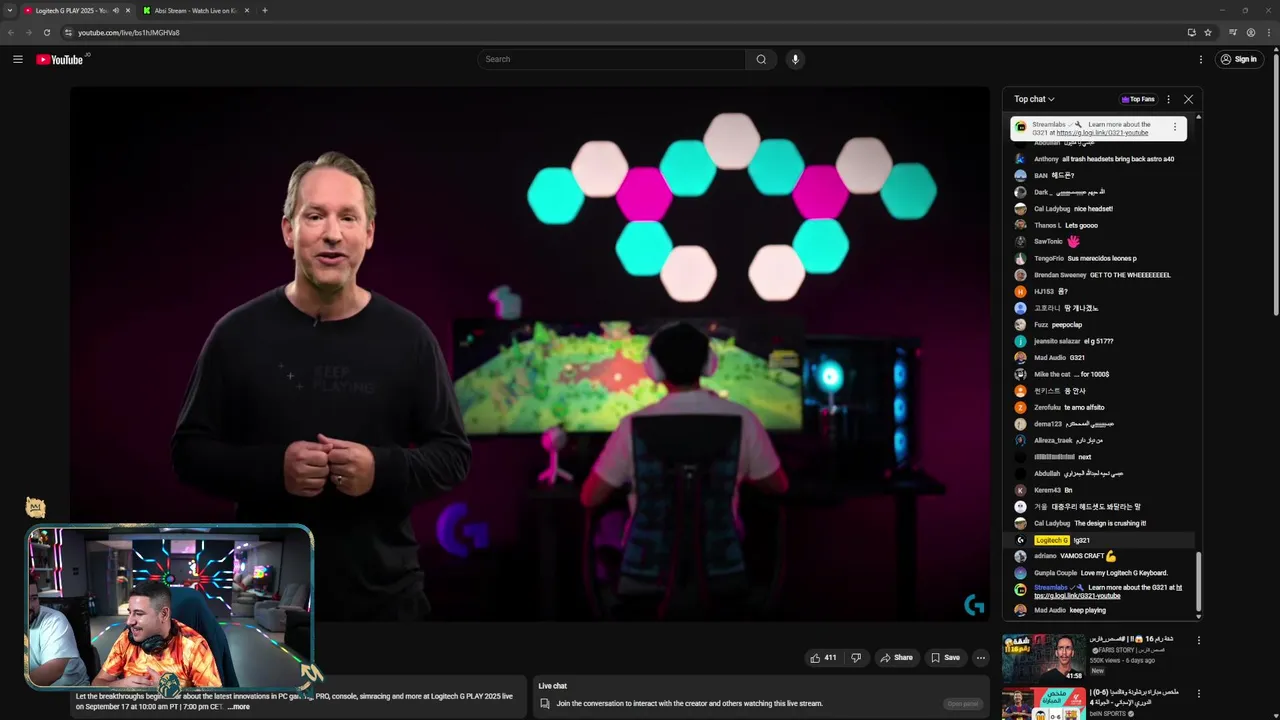Open YouTube settings three-dot menu beside Sign in

coord(1201,59)
